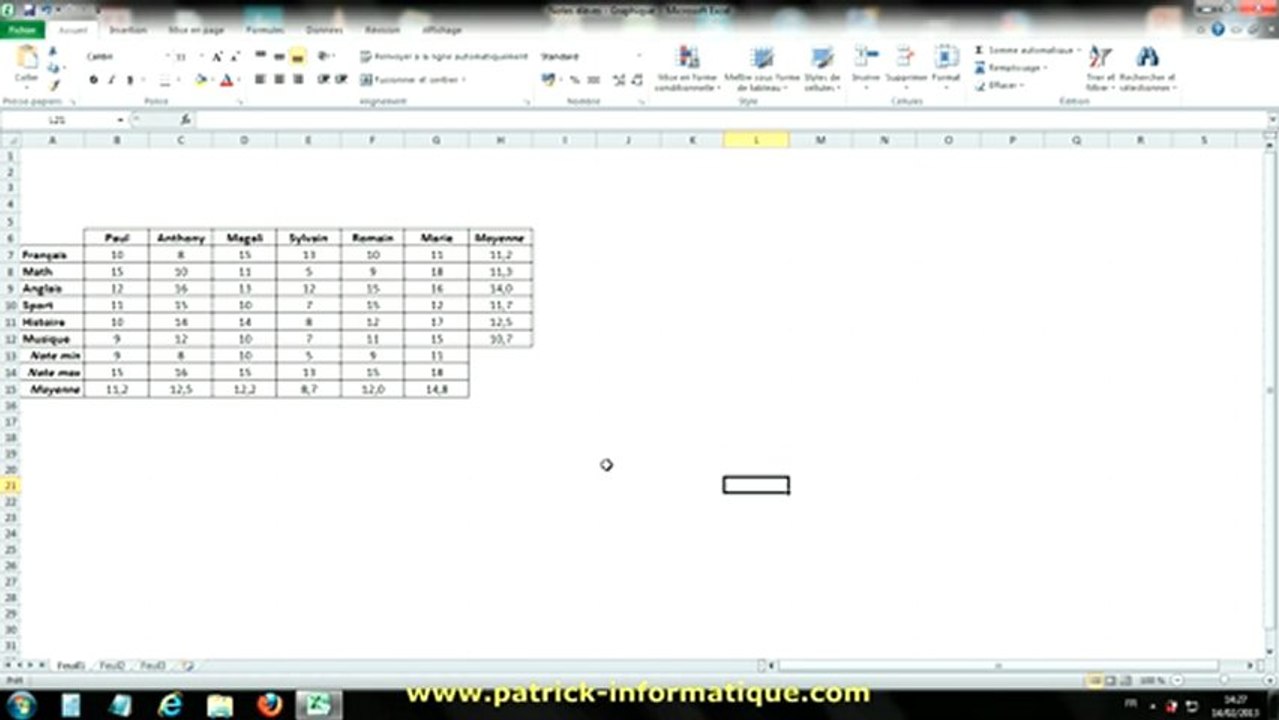
Task: Switch to the Formules tab
Action: (265, 30)
